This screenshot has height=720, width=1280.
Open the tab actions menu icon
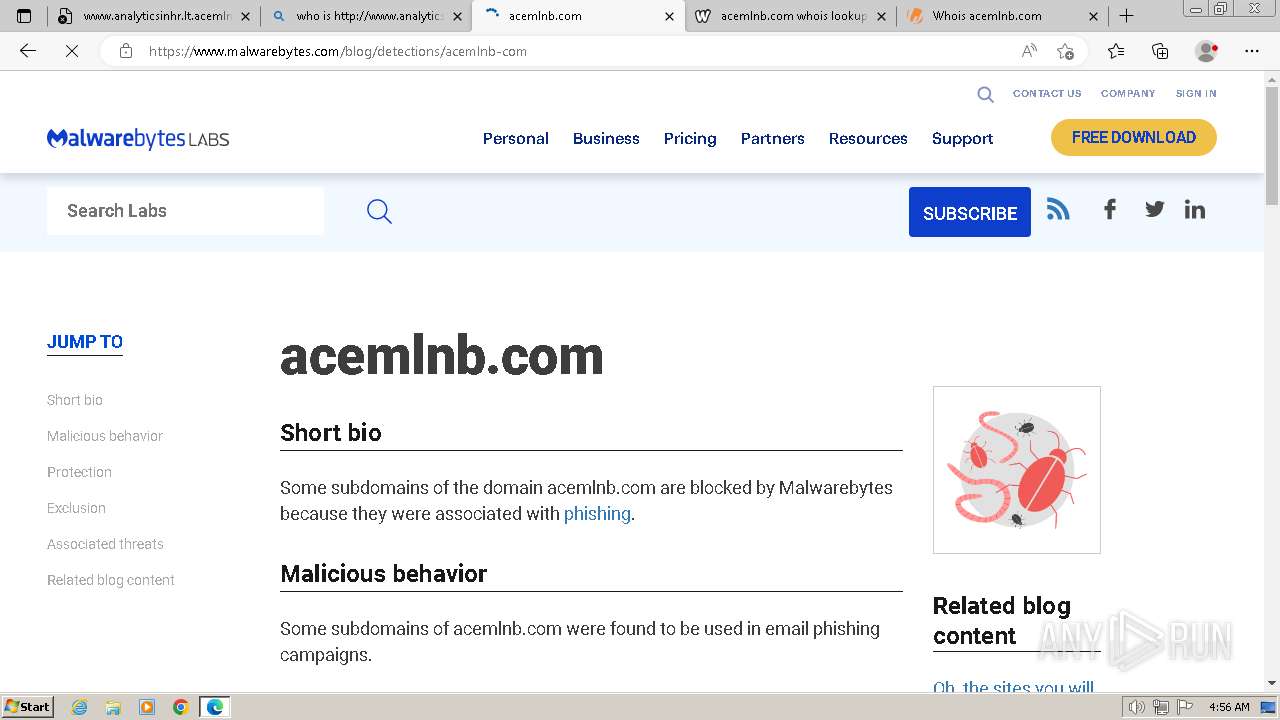[24, 16]
